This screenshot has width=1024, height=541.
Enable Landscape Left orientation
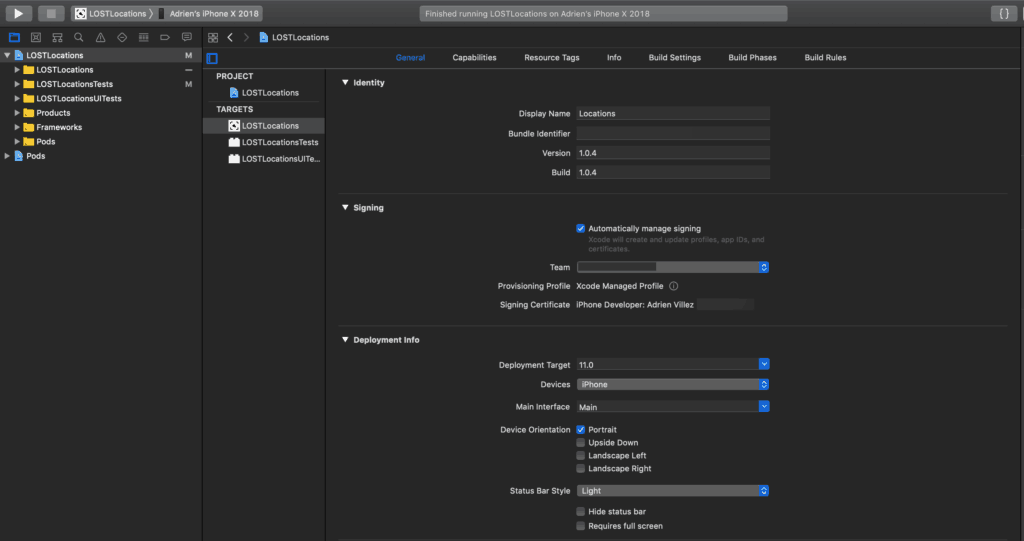coord(581,455)
